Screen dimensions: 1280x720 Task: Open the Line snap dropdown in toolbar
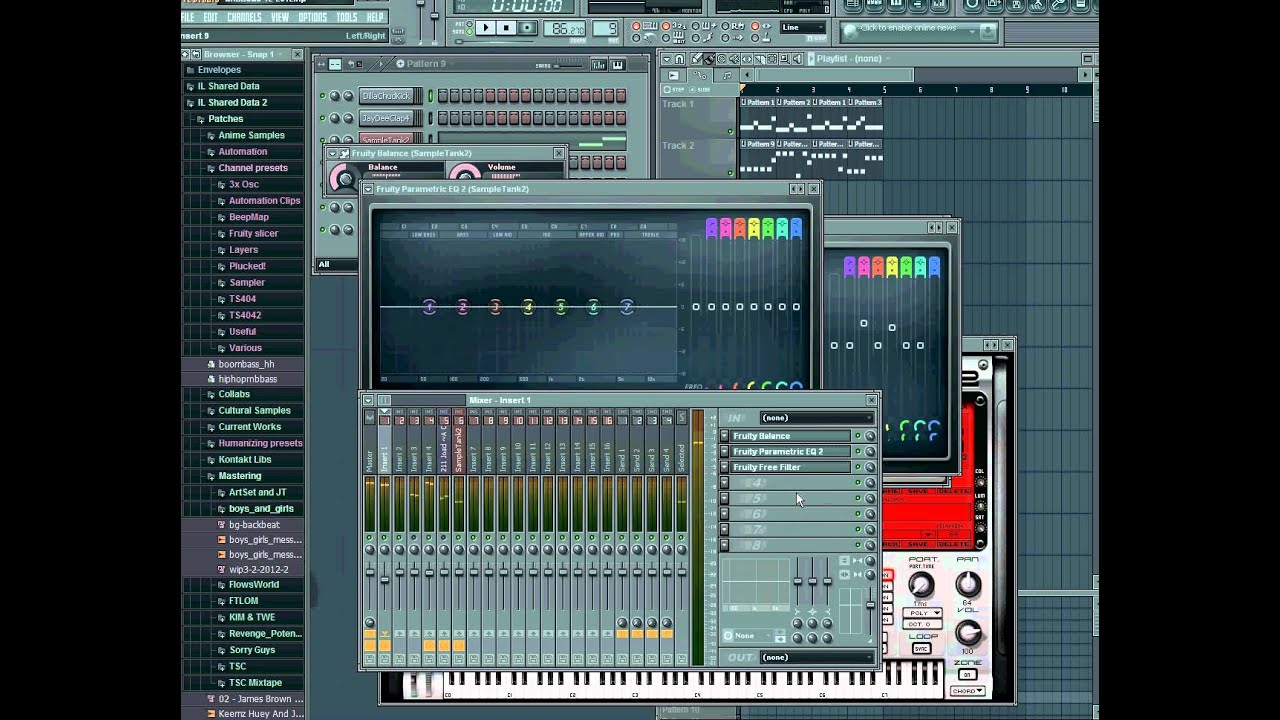(x=803, y=27)
